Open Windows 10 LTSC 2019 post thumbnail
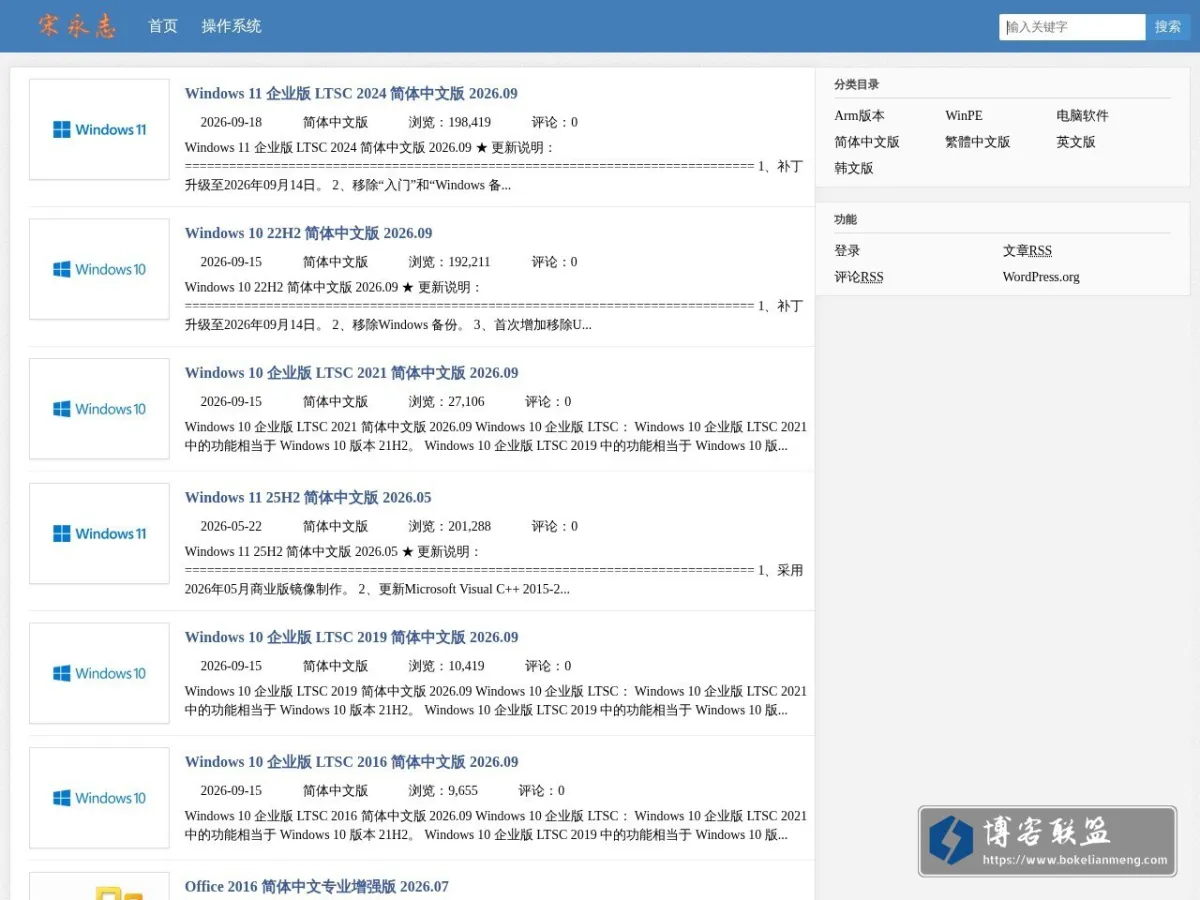Image resolution: width=1200 pixels, height=900 pixels. [x=99, y=673]
